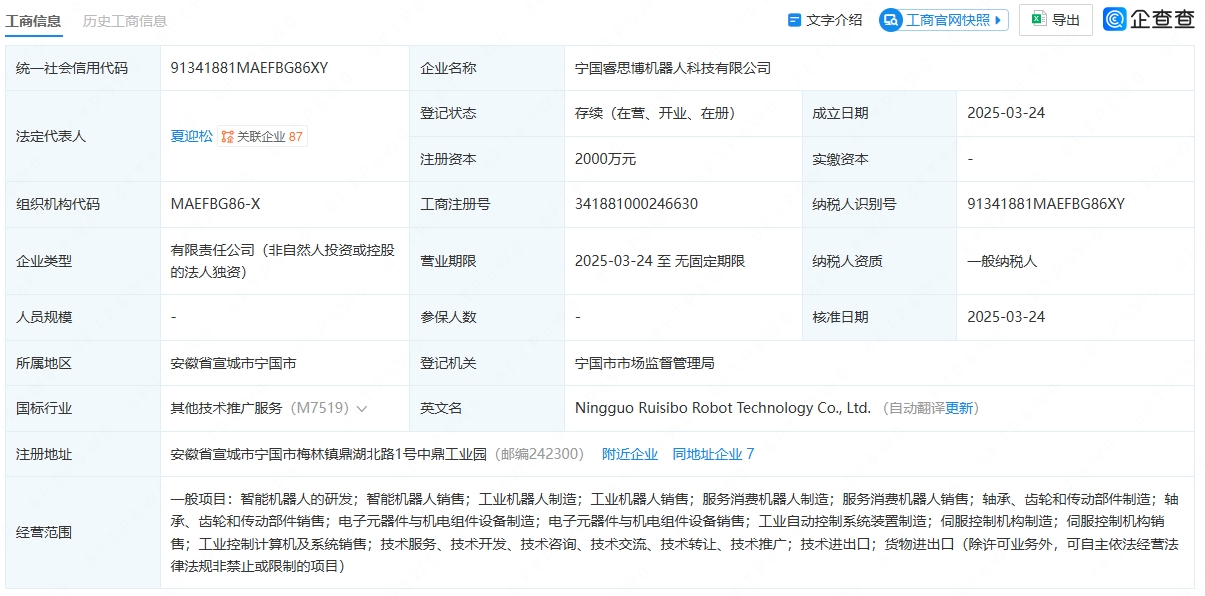1205x596 pixels.
Task: Click the company name 宁国睿思博机器人科技有限公司
Action: click(673, 68)
